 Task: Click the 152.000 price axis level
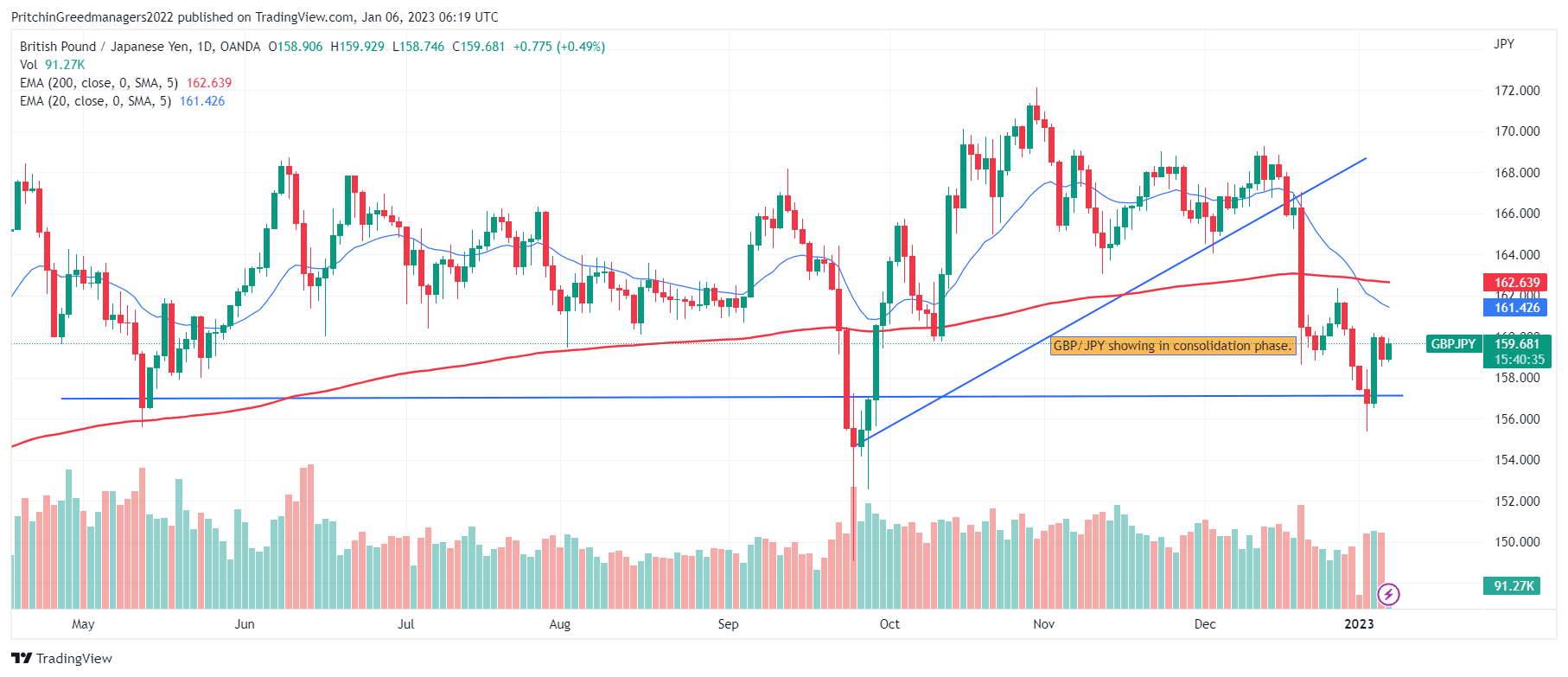tap(1517, 501)
